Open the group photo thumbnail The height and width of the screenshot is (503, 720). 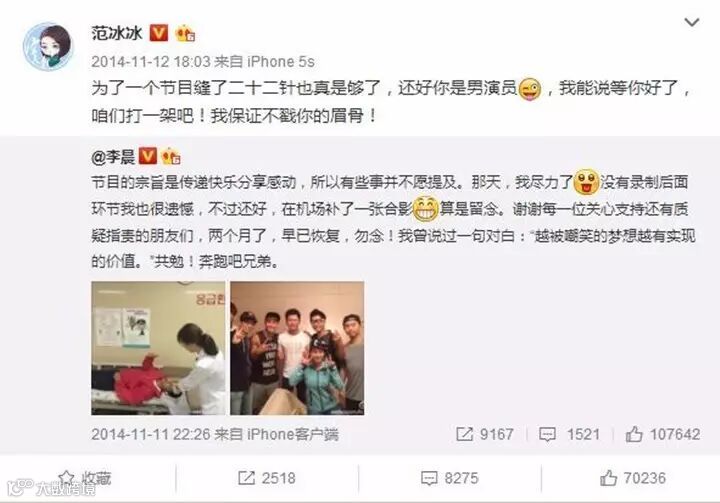click(297, 348)
